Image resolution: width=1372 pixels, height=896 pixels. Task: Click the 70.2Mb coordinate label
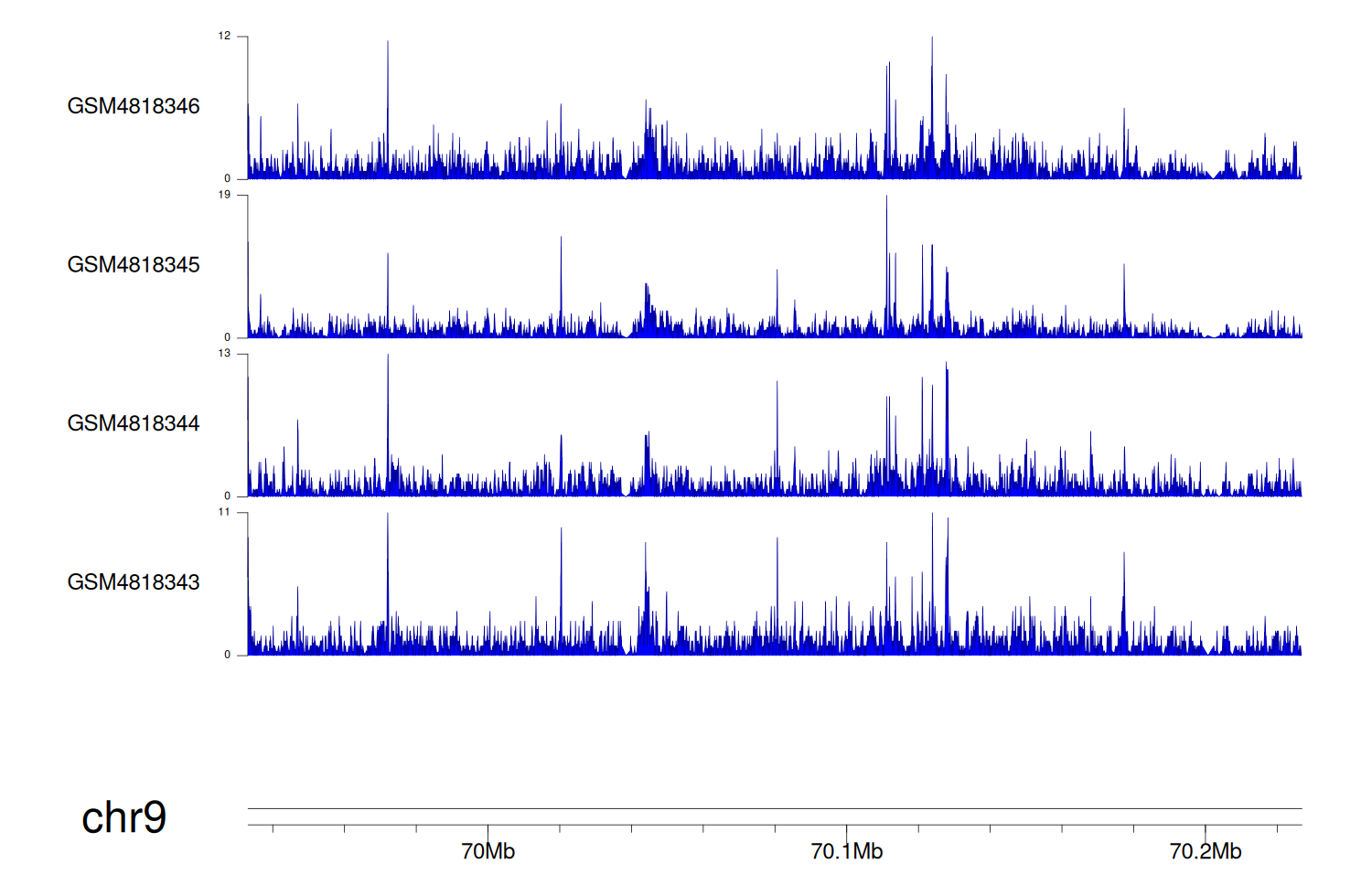(x=1205, y=852)
